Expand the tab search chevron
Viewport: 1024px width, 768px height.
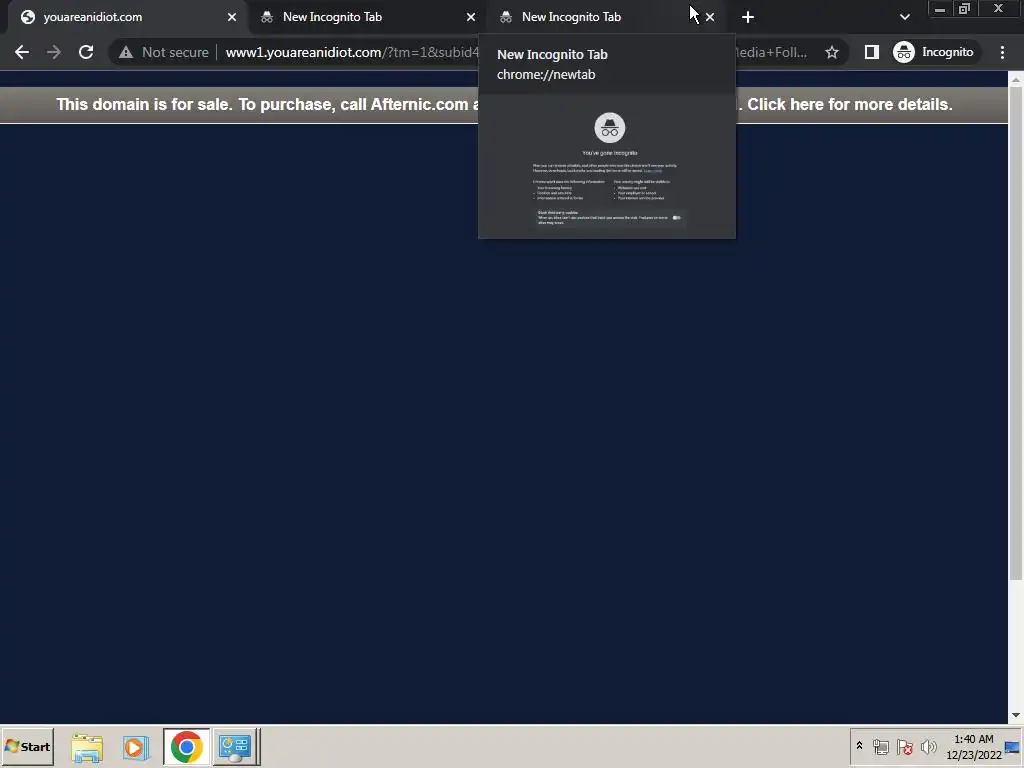click(x=904, y=17)
